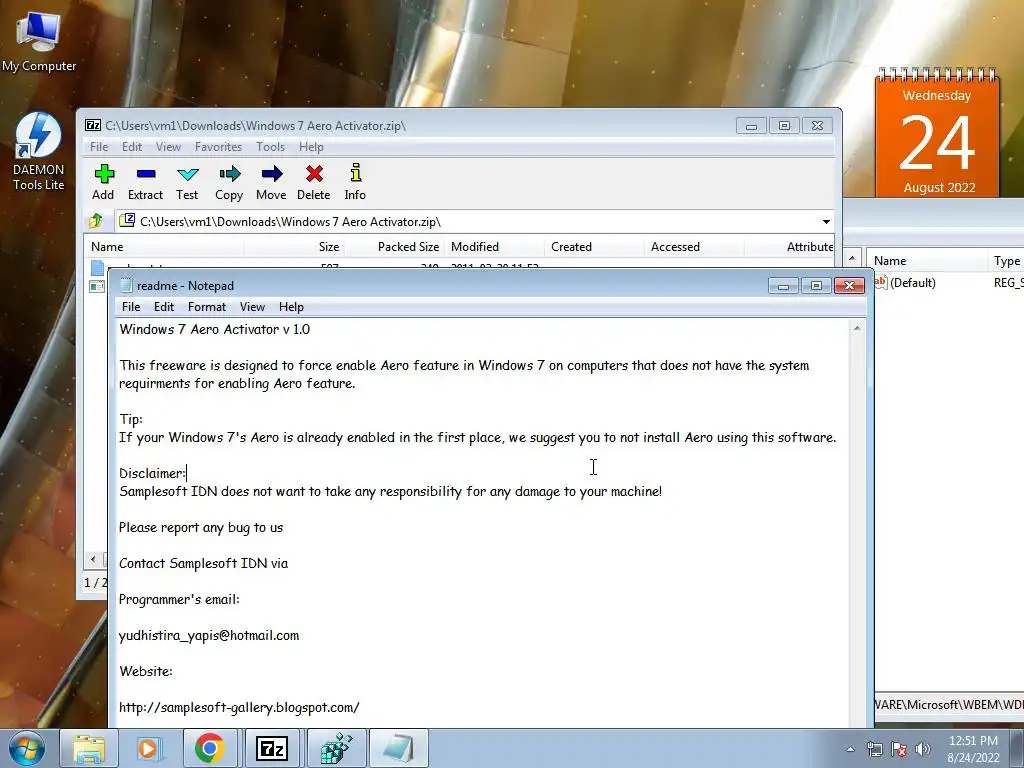Click the Add button in 7-Zip toolbar
This screenshot has width=1024, height=768.
point(103,182)
